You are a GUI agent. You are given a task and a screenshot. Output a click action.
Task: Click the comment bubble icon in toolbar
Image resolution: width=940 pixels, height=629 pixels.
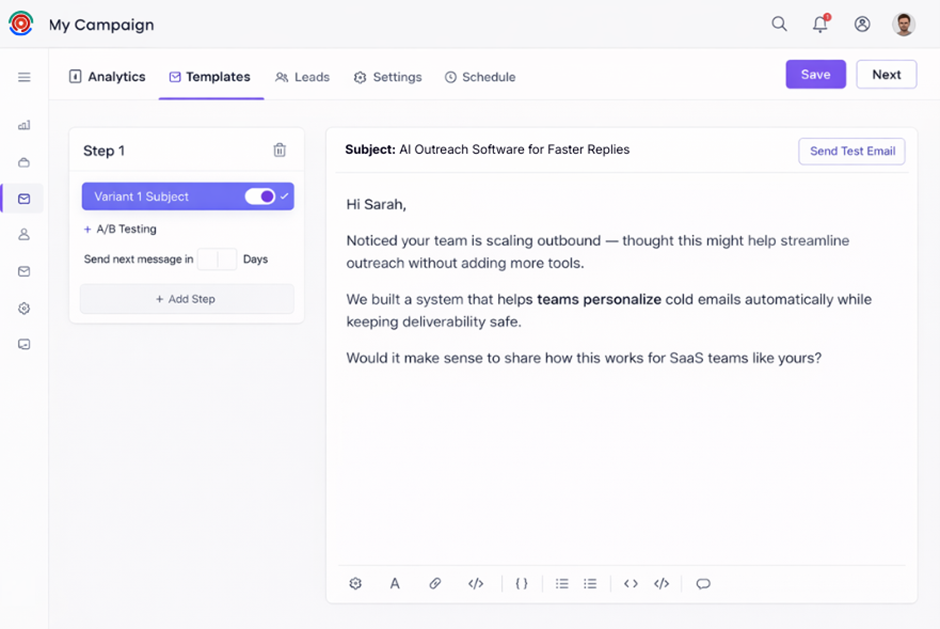tap(703, 584)
